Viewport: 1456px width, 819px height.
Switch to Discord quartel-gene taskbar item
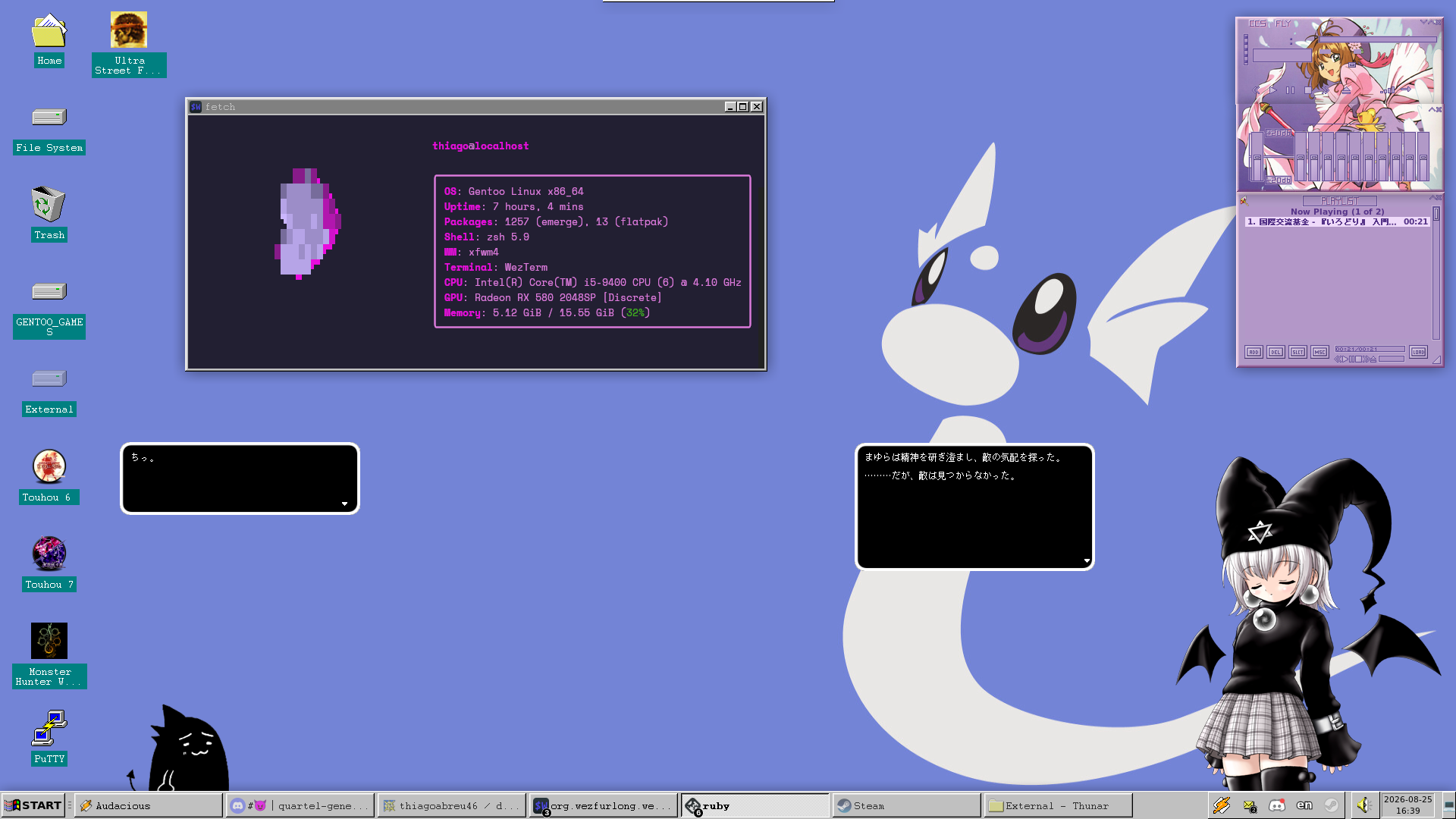click(300, 805)
